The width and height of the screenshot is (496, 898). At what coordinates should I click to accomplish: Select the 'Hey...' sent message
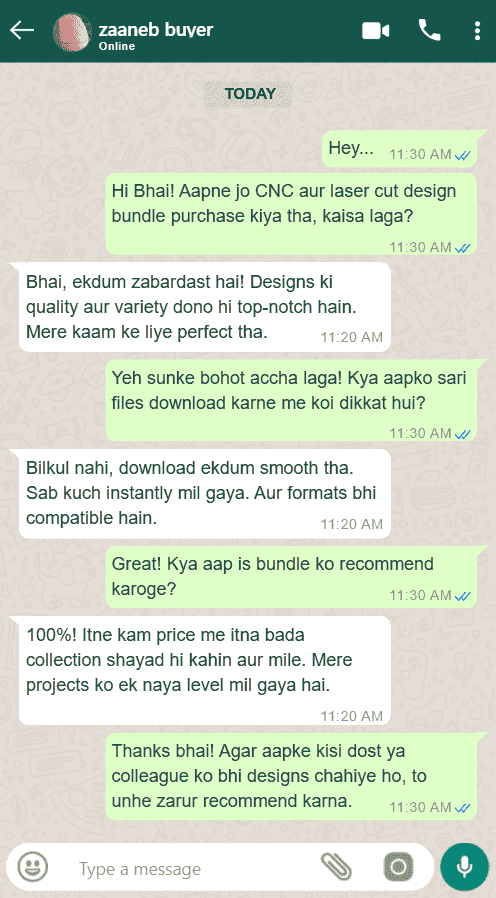(400, 149)
